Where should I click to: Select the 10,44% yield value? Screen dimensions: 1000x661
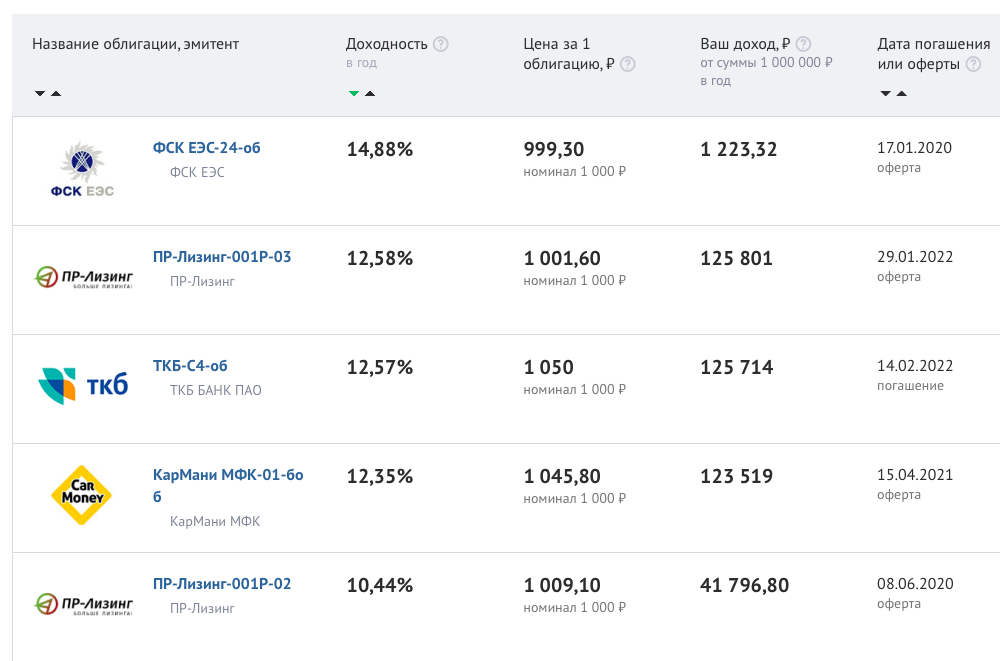click(x=379, y=586)
